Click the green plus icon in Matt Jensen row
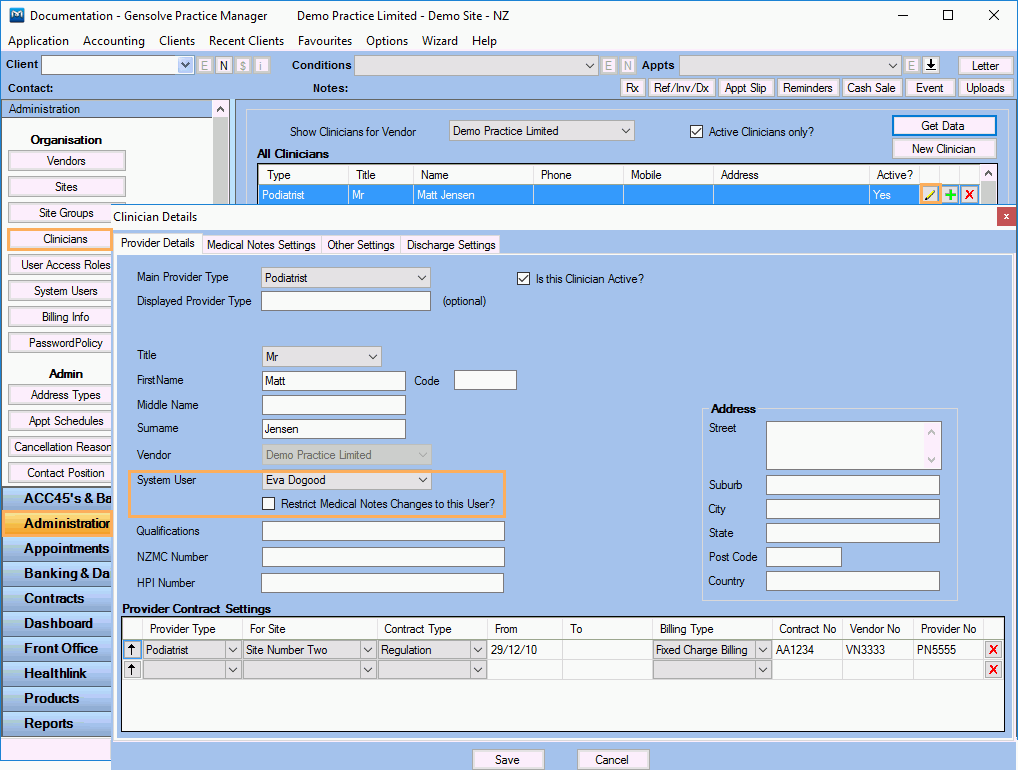 [950, 195]
